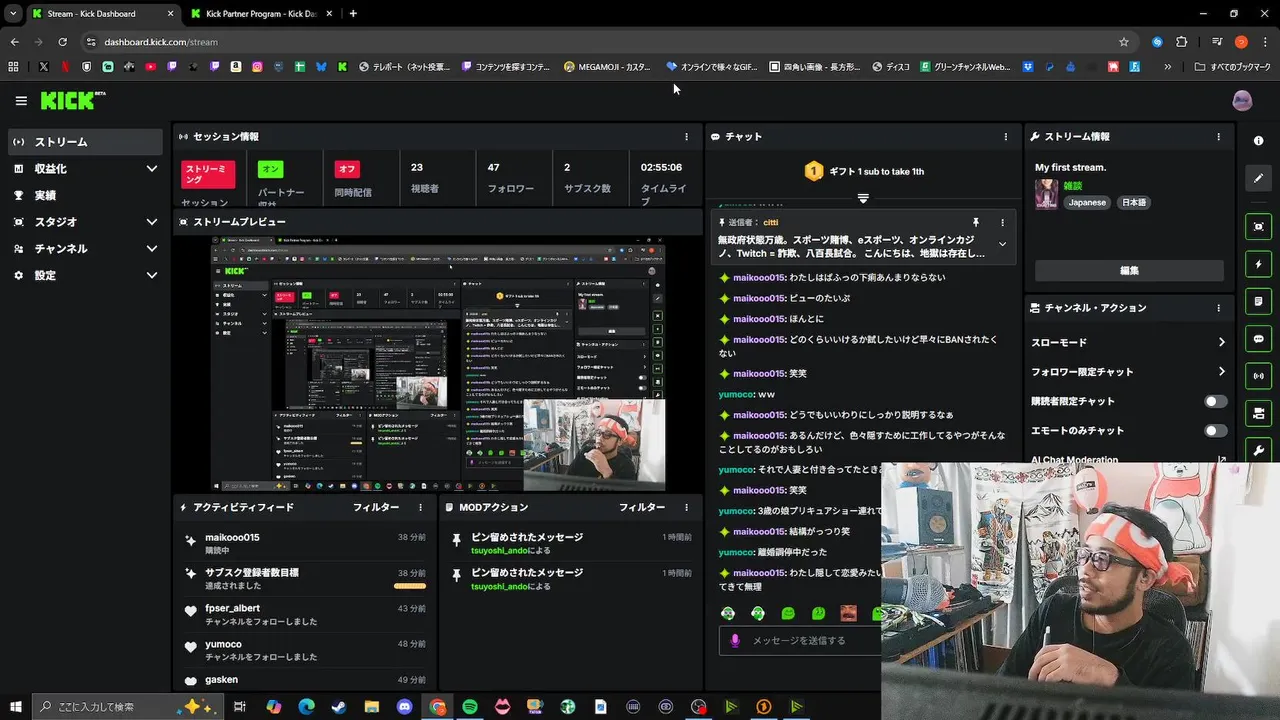The height and width of the screenshot is (720, 1280).
Task: Select the pencil edit icon in right sidebar
Action: point(1259,178)
